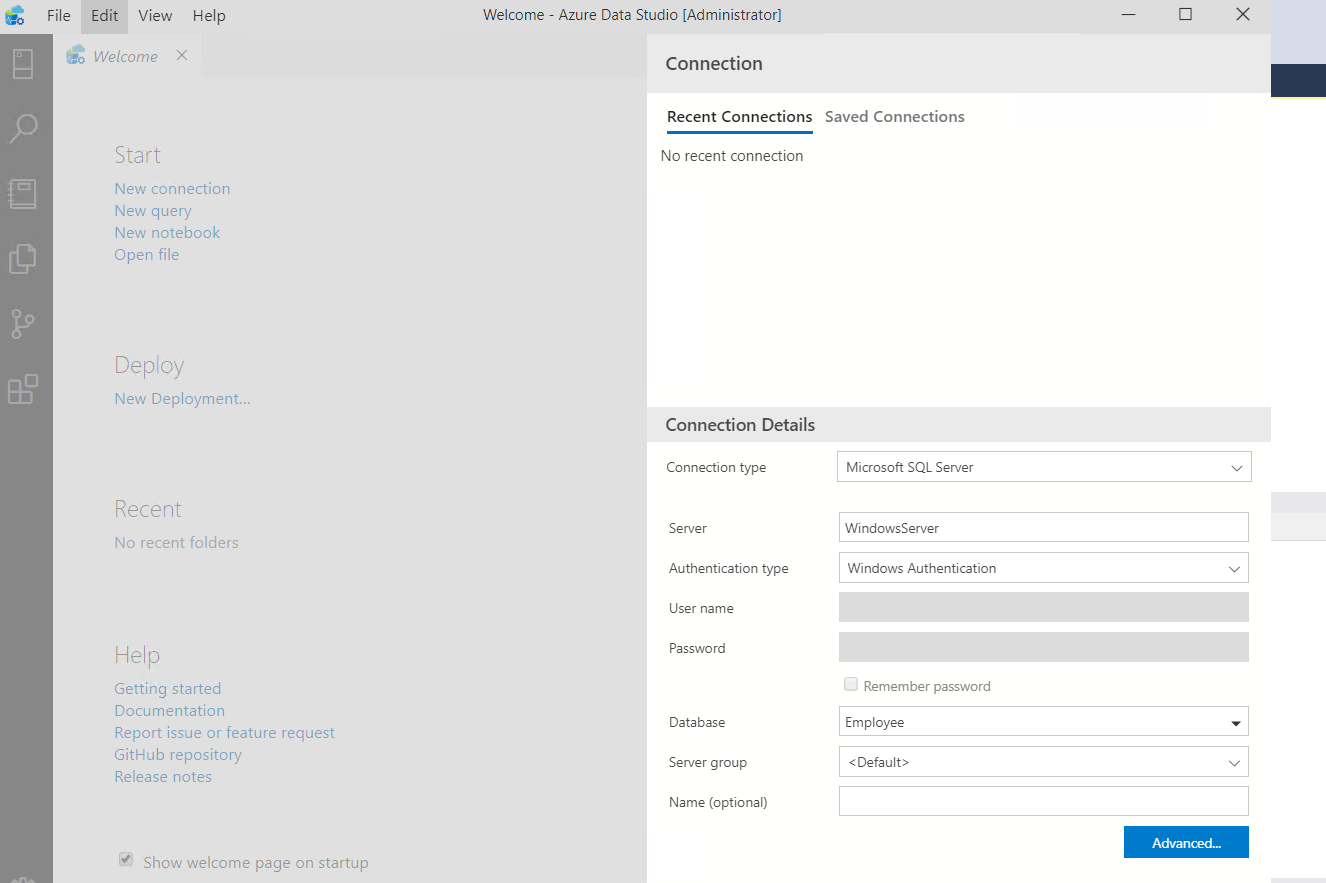Open the GitHub repository link
Screen dimensions: 1326x883
coord(178,754)
